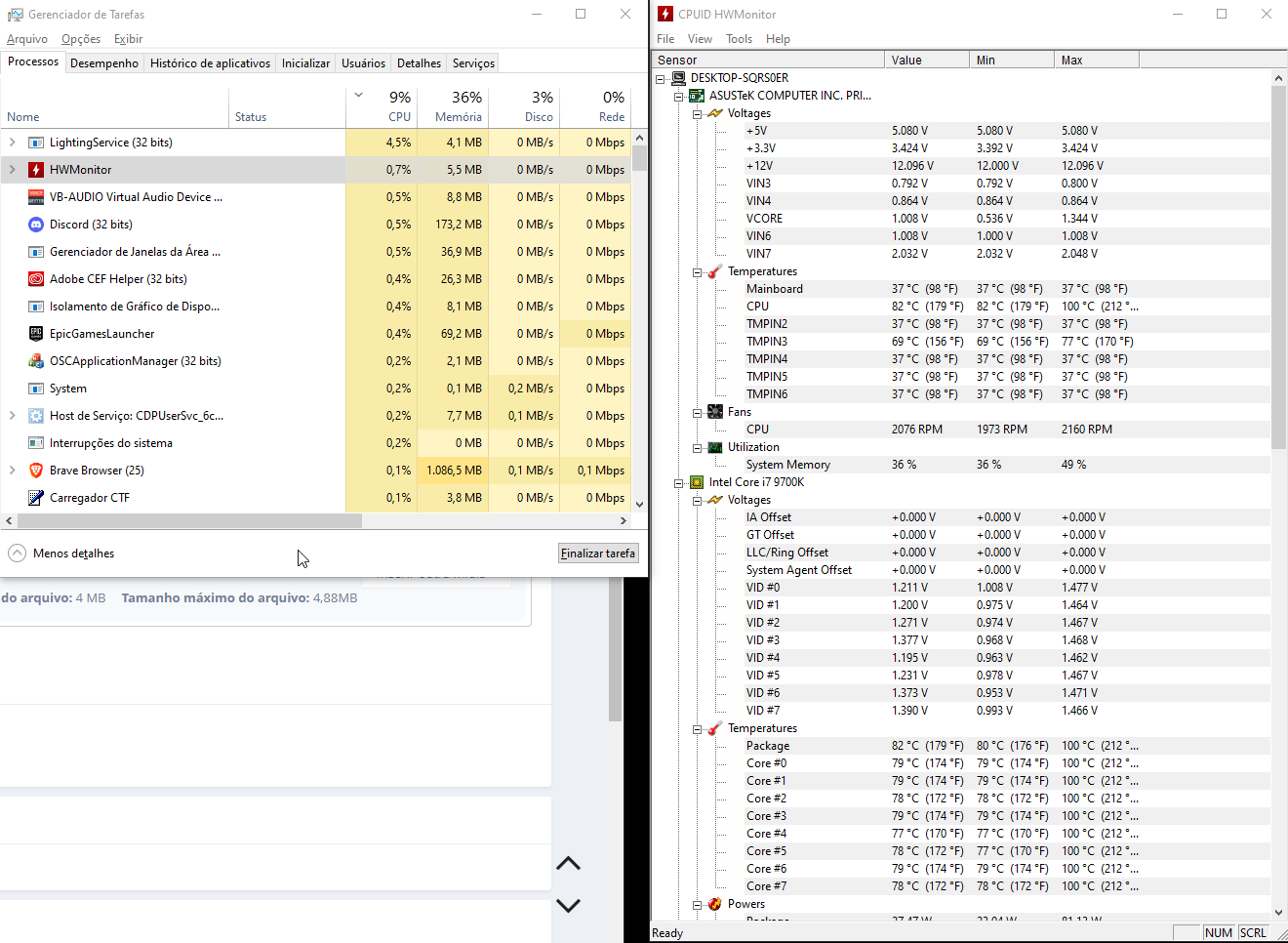
Task: Expand the Brave Browser (25) process group
Action: (12, 471)
